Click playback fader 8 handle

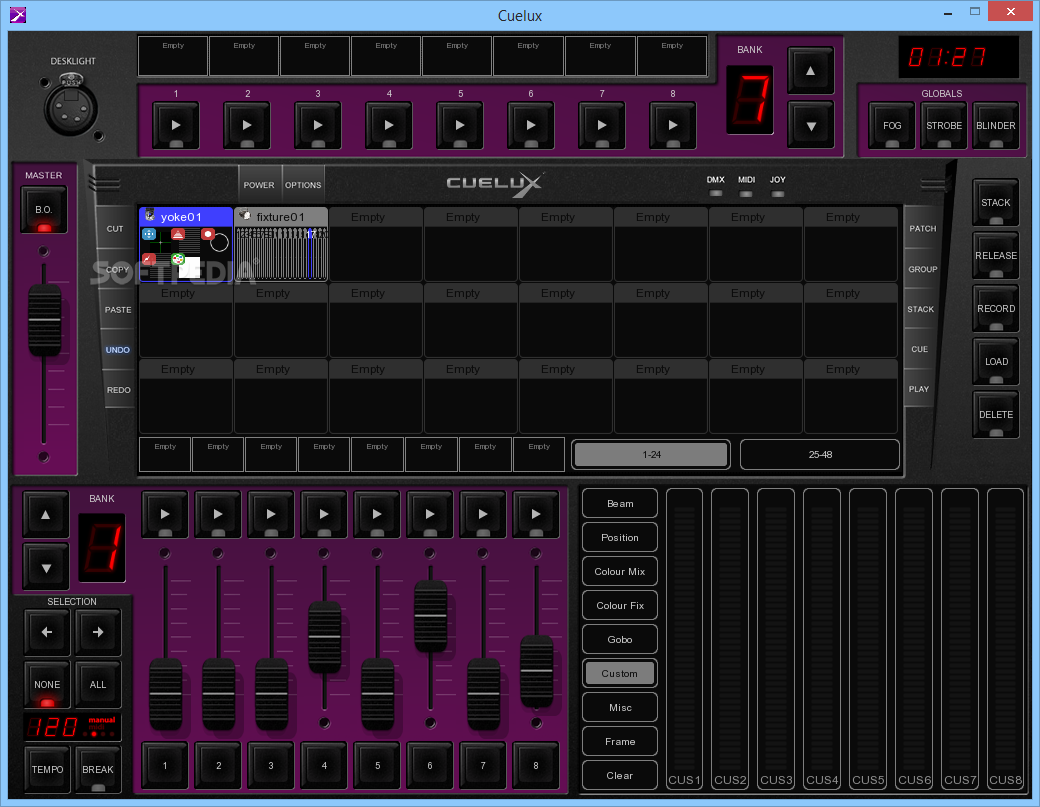[x=537, y=670]
